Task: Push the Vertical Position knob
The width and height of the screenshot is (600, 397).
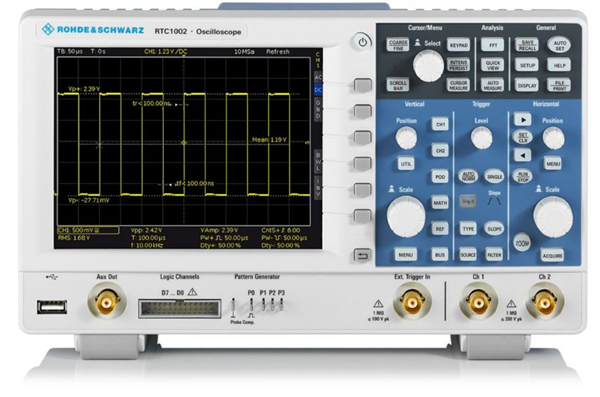Action: pyautogui.click(x=406, y=138)
